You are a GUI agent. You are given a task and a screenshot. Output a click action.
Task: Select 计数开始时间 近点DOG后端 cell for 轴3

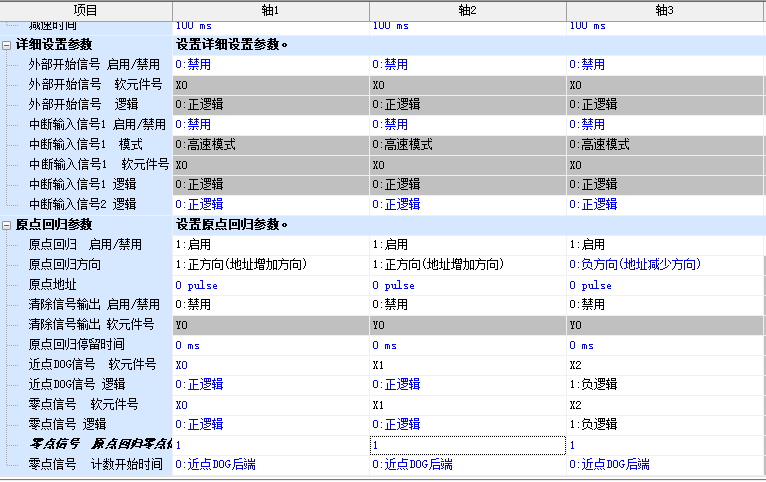(664, 465)
